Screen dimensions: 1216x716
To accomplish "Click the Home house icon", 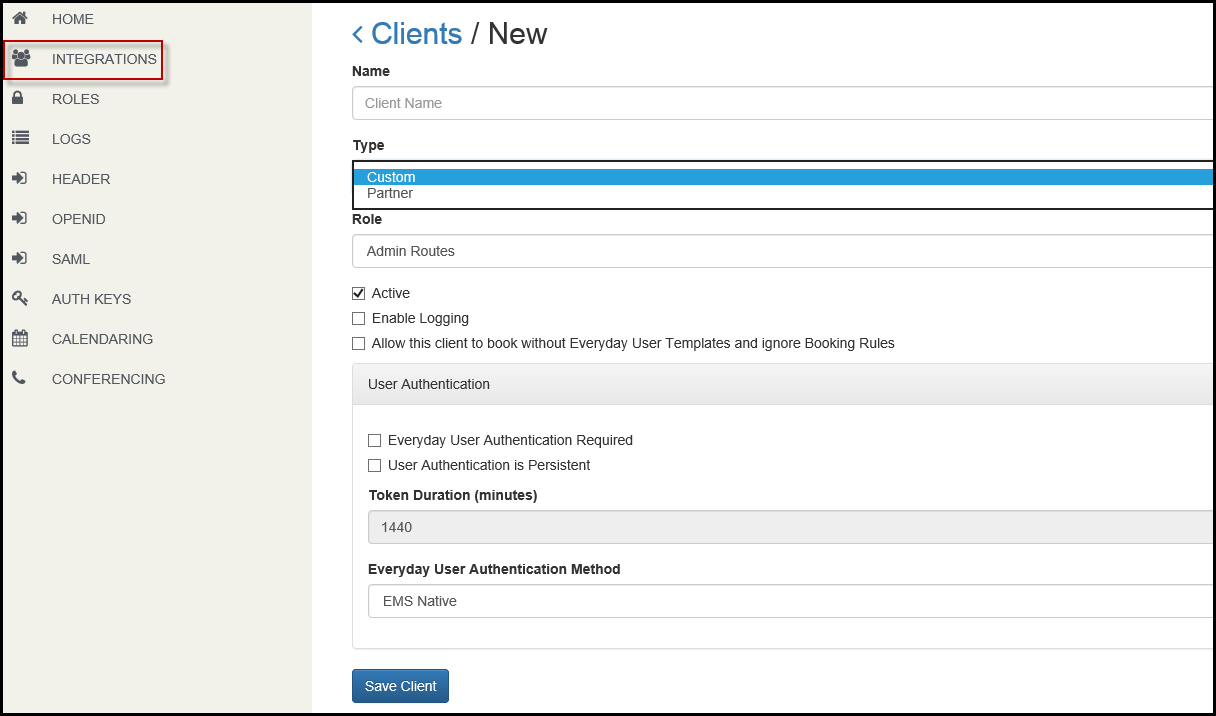I will pos(22,18).
